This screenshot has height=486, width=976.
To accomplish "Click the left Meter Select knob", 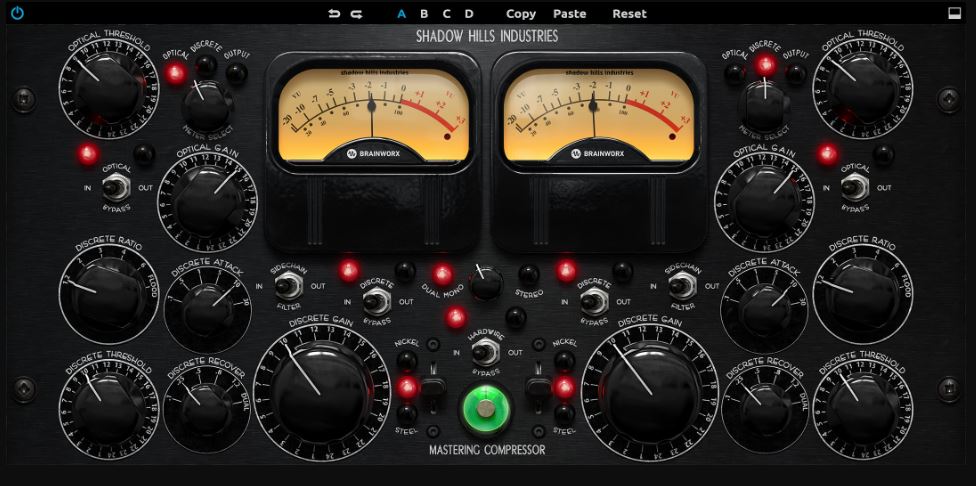I will pos(207,106).
